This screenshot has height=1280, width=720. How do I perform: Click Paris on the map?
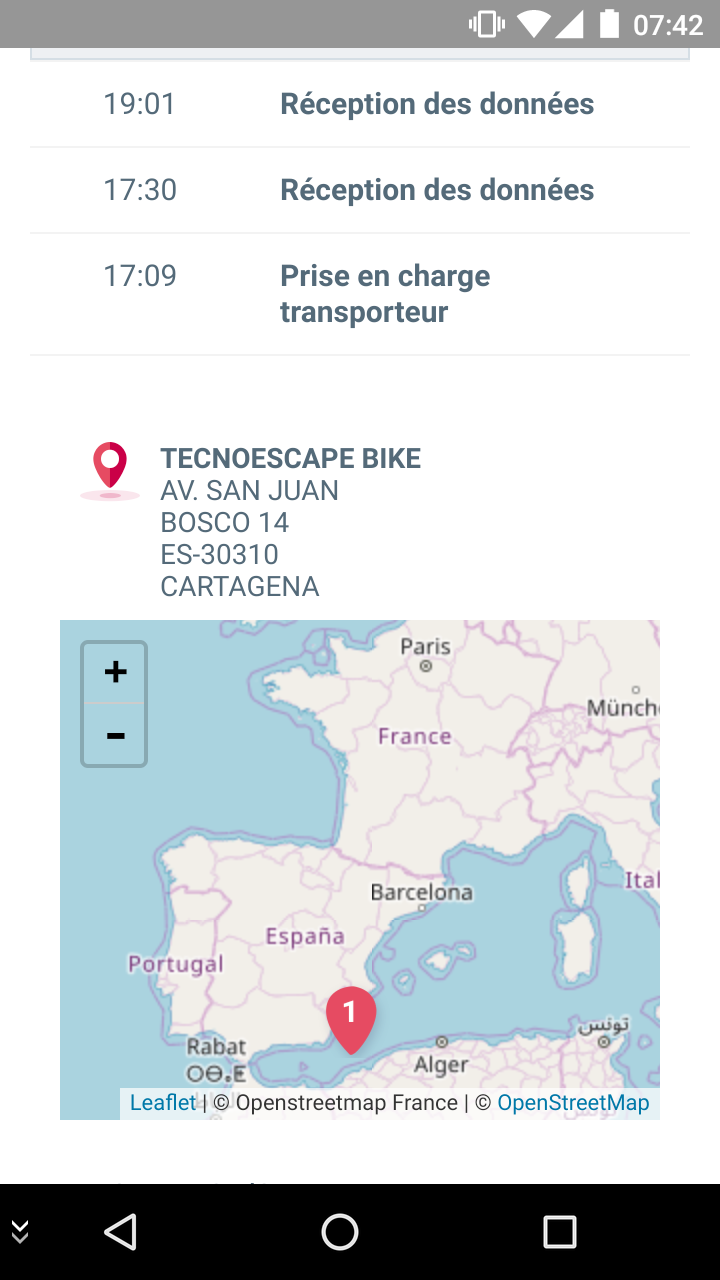point(426,648)
